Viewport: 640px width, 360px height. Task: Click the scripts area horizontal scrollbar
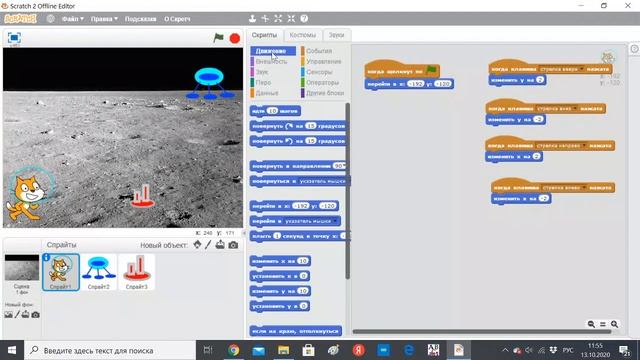(482, 332)
